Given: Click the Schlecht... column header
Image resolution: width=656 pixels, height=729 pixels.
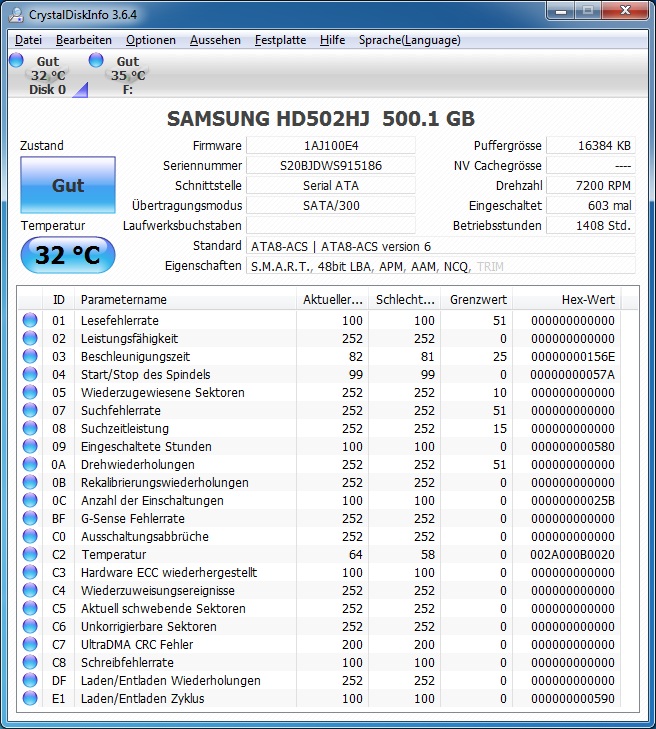Looking at the screenshot, I should click(405, 299).
